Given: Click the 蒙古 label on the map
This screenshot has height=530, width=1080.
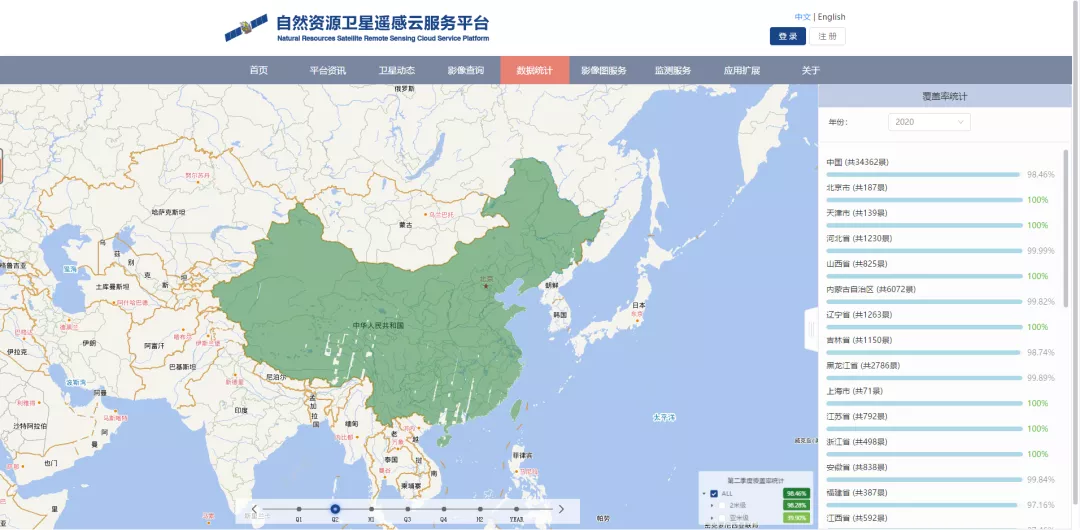Looking at the screenshot, I should coord(406,225).
